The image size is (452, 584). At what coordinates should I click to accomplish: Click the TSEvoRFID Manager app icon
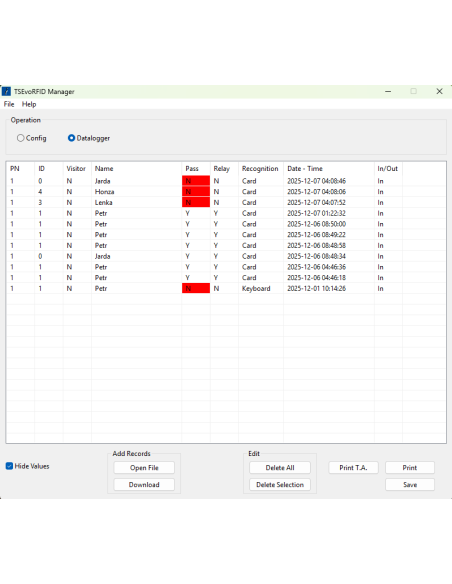tap(6, 91)
